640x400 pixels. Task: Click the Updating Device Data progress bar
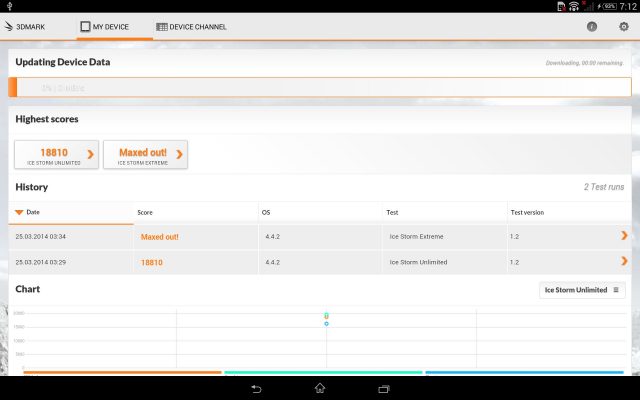(320, 87)
